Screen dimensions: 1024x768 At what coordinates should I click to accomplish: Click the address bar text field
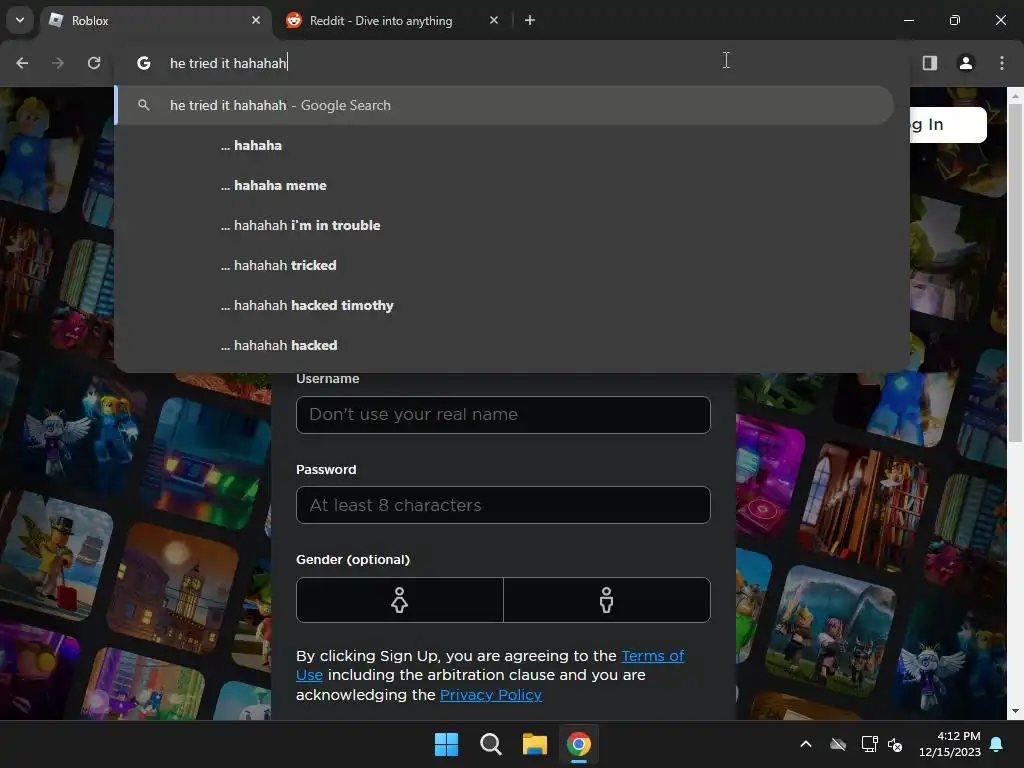pos(509,63)
